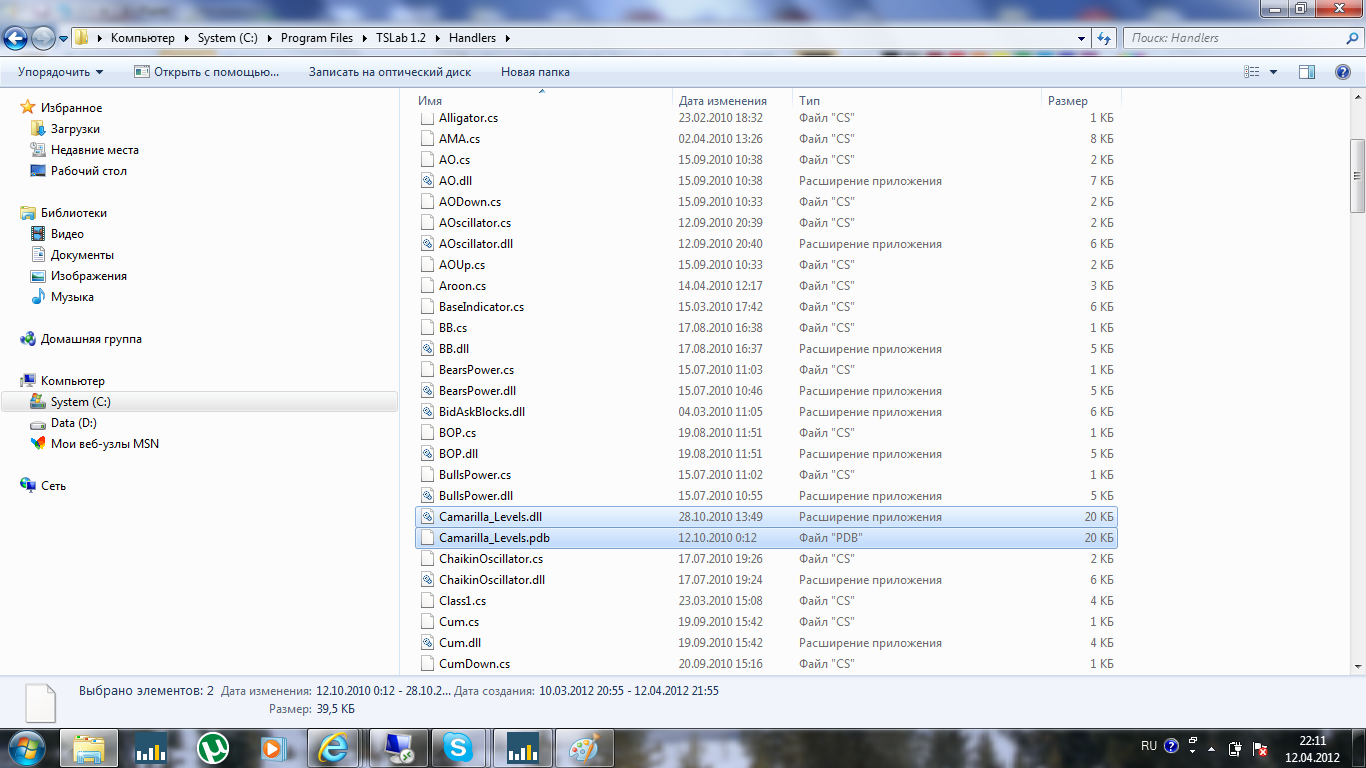Open the Explorer help question-mark icon
The height and width of the screenshot is (768, 1366).
1343,72
